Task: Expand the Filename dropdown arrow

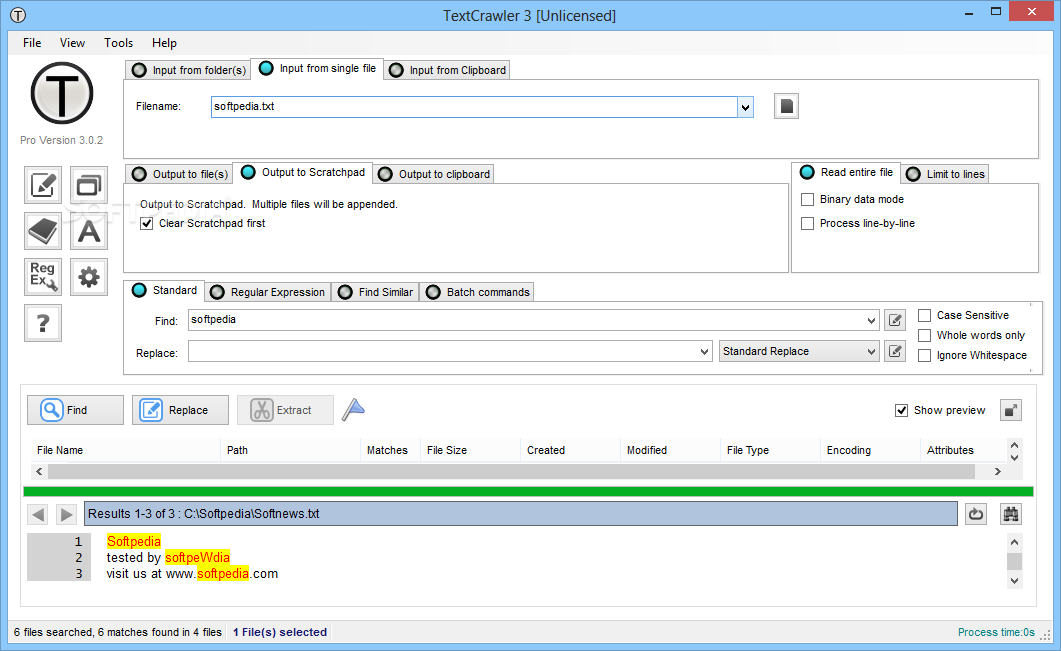Action: (x=745, y=107)
